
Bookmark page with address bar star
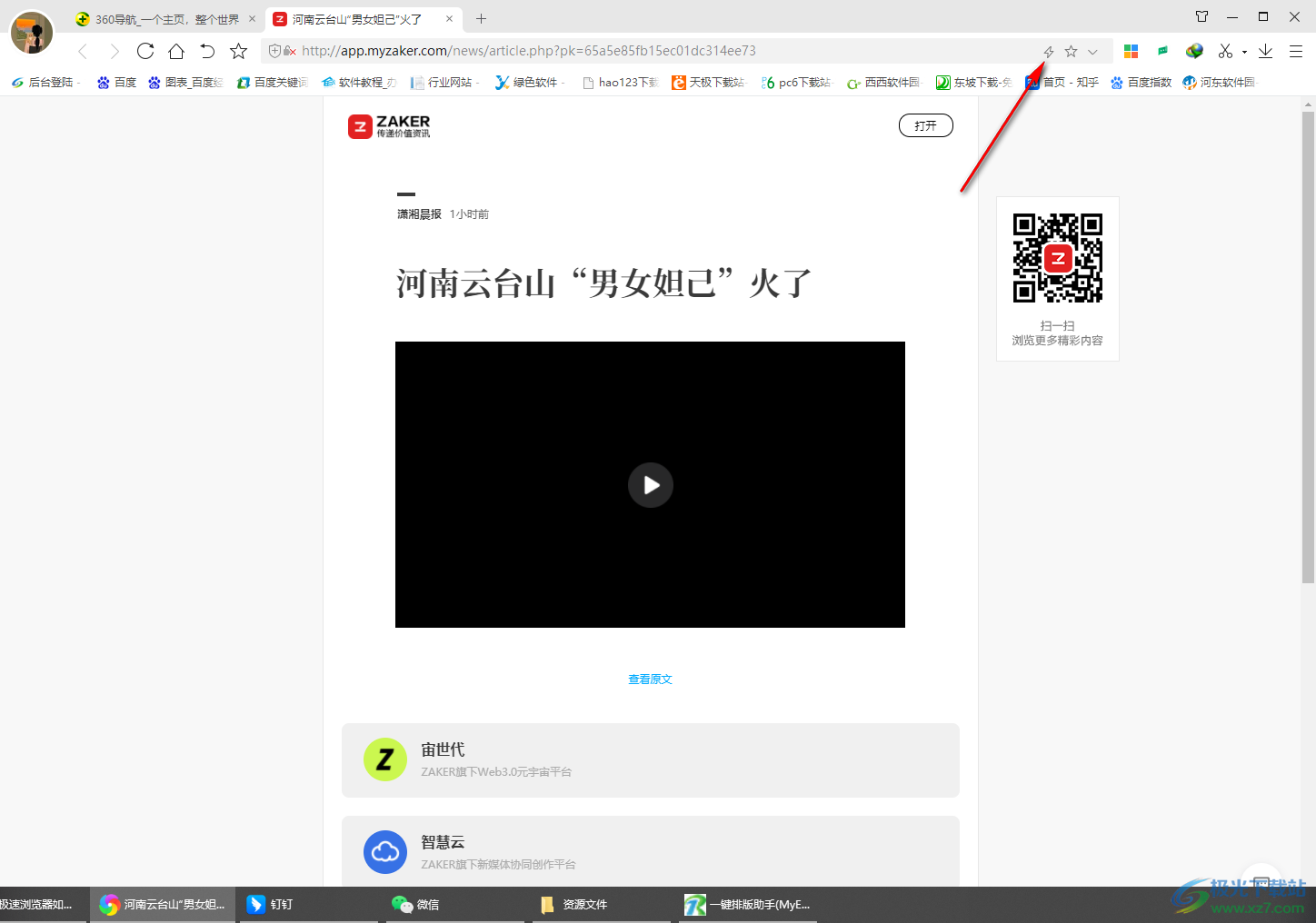pos(1071,52)
